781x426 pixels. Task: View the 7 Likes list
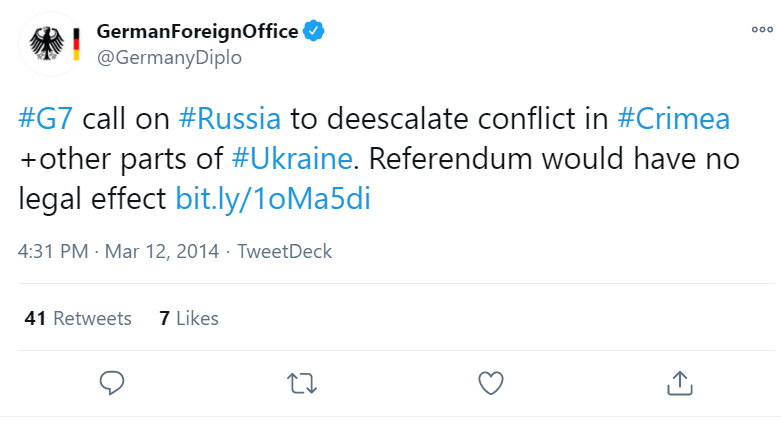[188, 318]
